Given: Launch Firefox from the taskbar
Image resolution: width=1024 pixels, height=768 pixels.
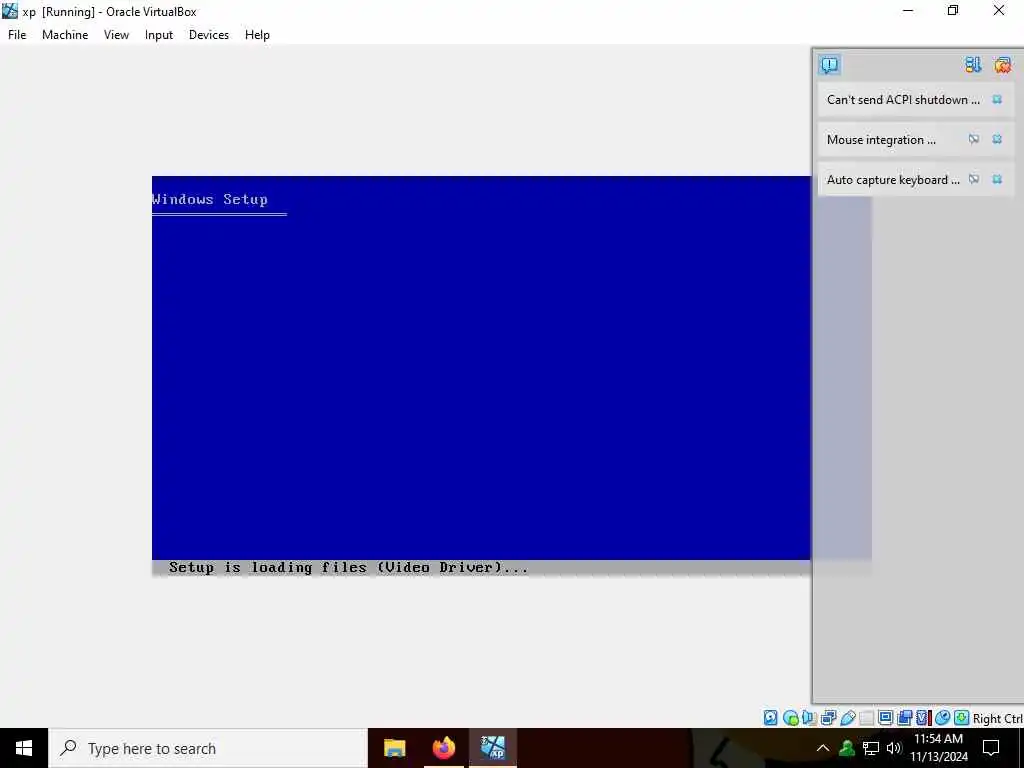Looking at the screenshot, I should pos(444,748).
